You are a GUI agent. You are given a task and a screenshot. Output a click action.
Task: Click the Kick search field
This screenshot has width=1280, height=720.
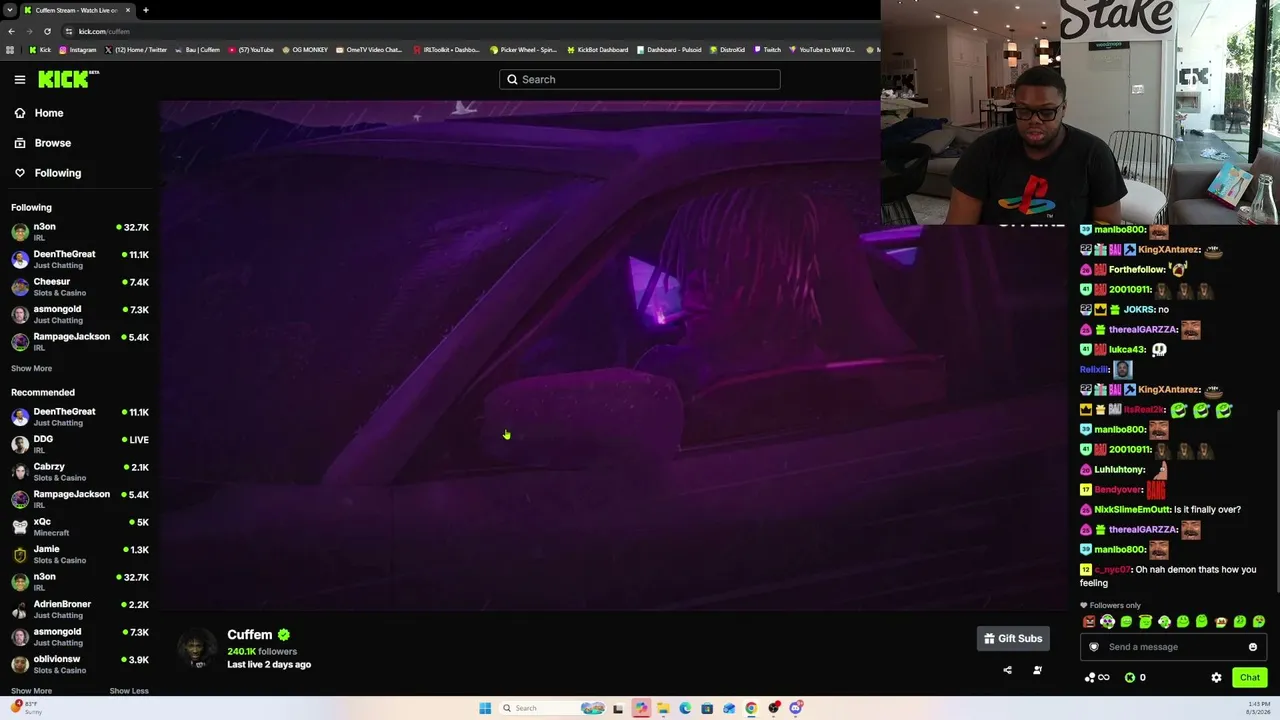point(640,79)
